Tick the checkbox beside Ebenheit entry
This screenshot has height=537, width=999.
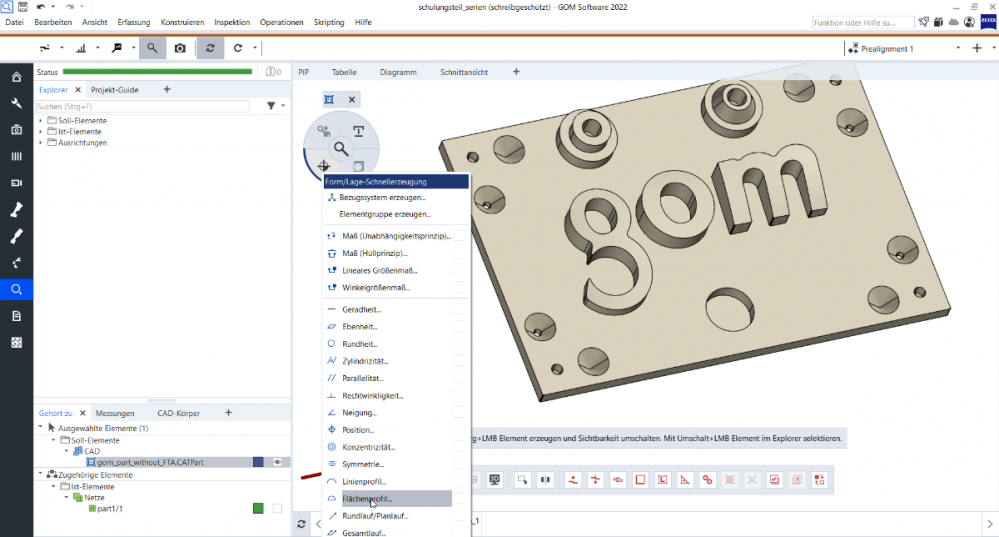pos(459,327)
